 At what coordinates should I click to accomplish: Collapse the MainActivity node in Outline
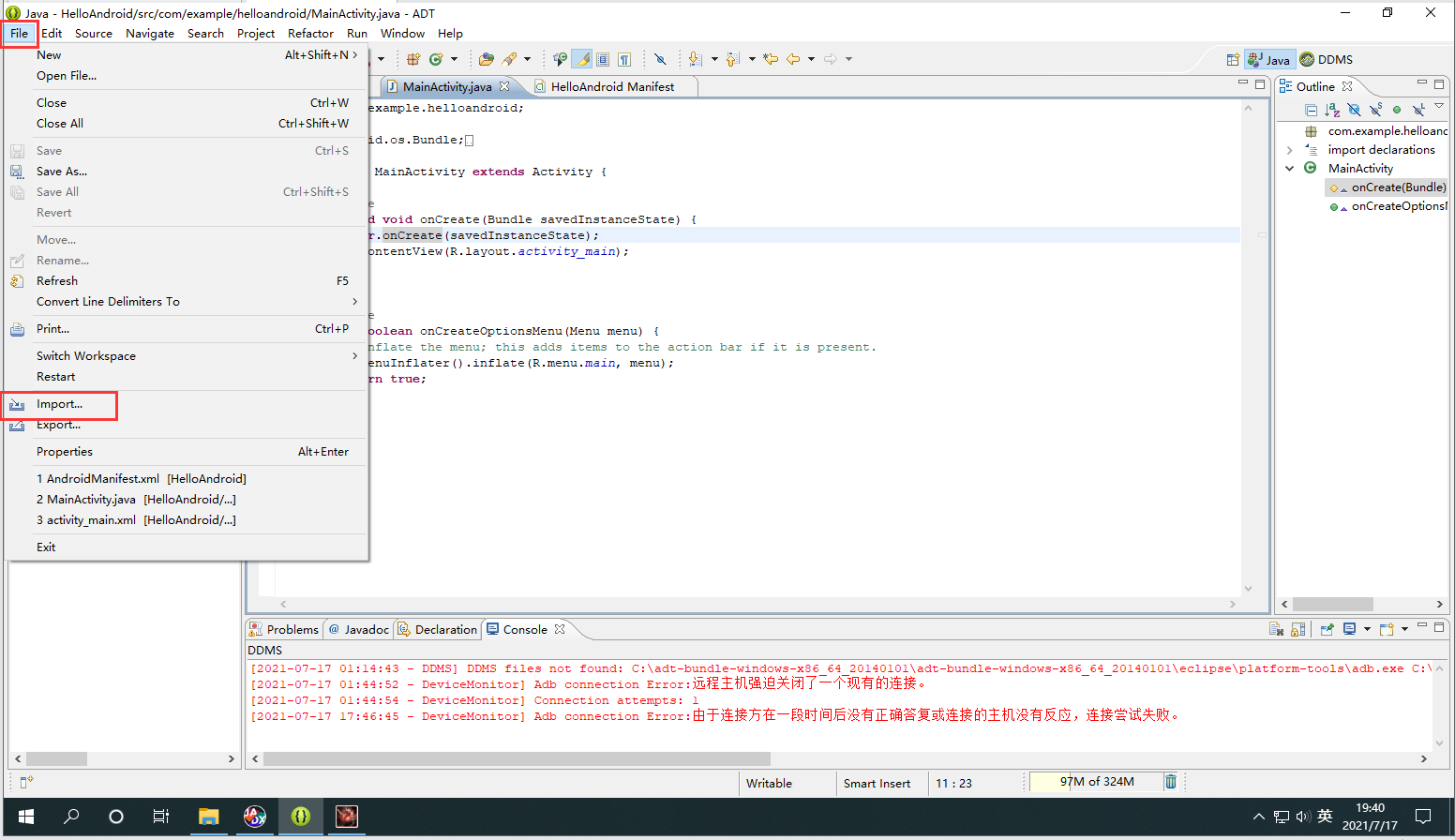pos(1290,169)
